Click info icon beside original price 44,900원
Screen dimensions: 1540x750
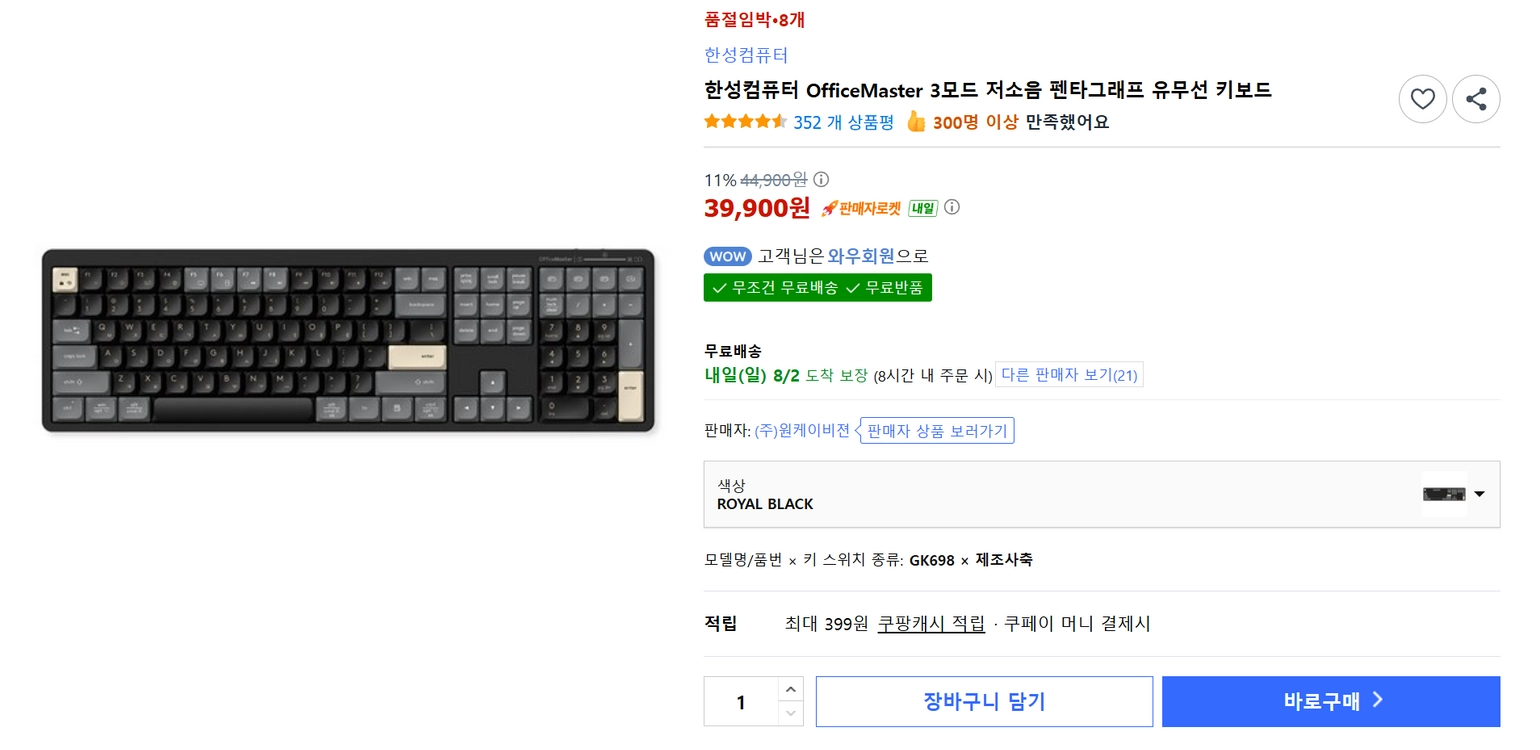tap(821, 180)
